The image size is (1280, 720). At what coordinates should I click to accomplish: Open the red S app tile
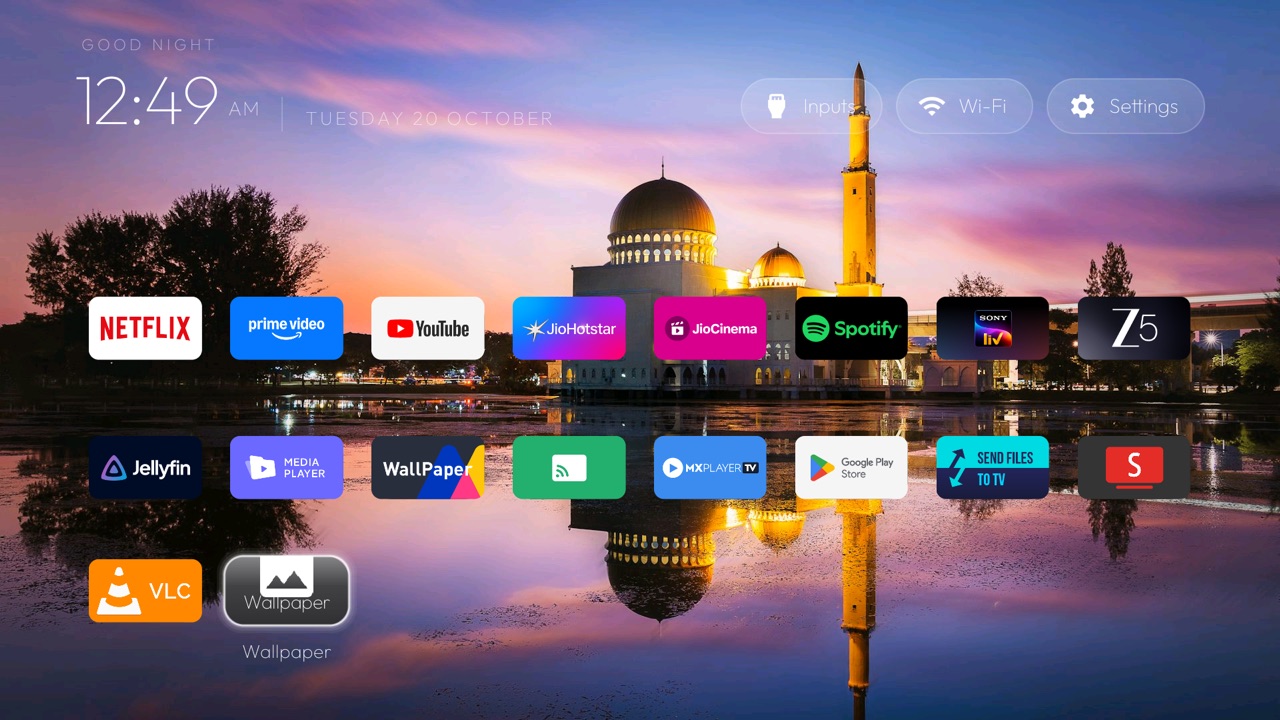(x=1134, y=467)
